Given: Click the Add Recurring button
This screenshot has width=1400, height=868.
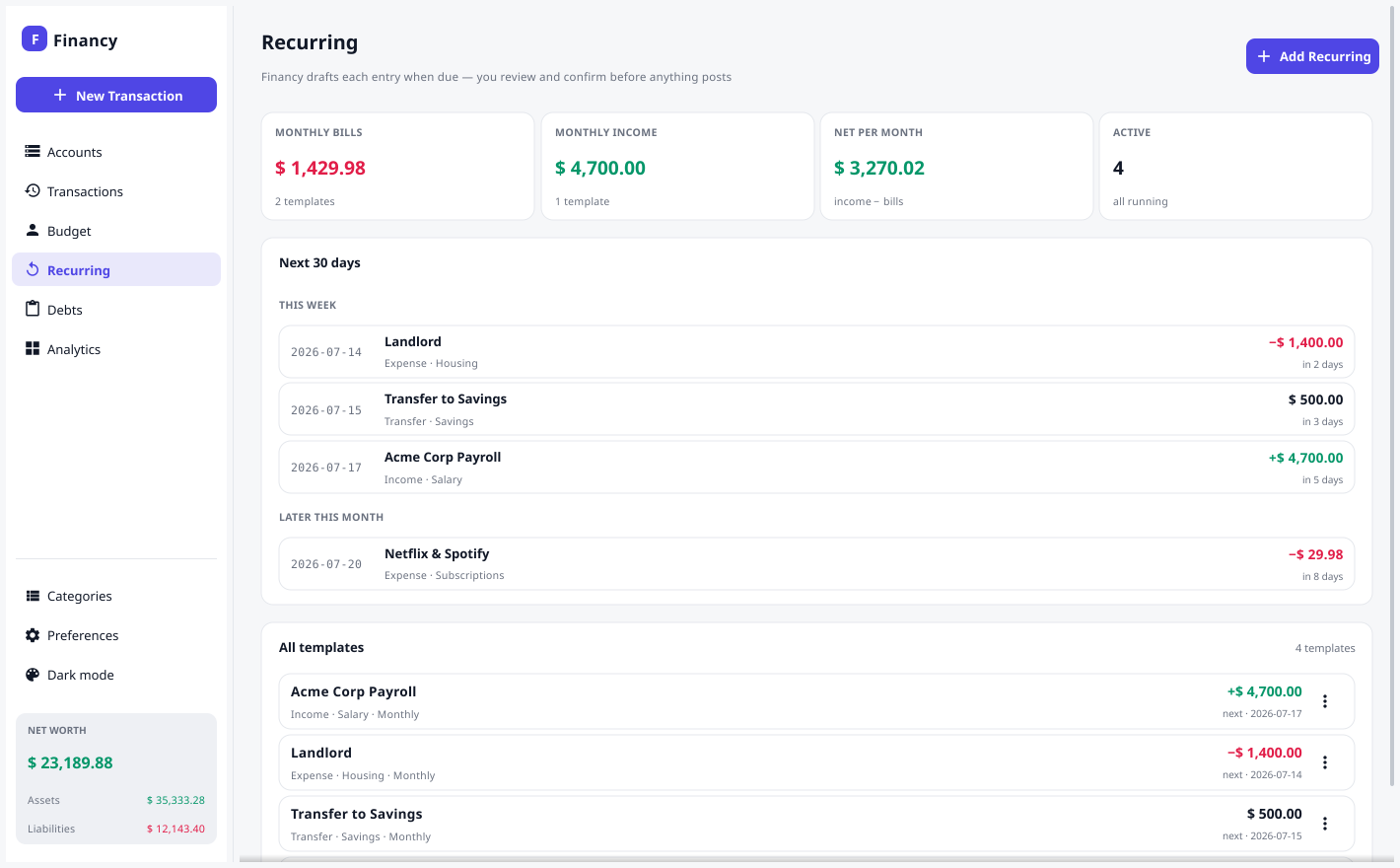Looking at the screenshot, I should (1312, 56).
